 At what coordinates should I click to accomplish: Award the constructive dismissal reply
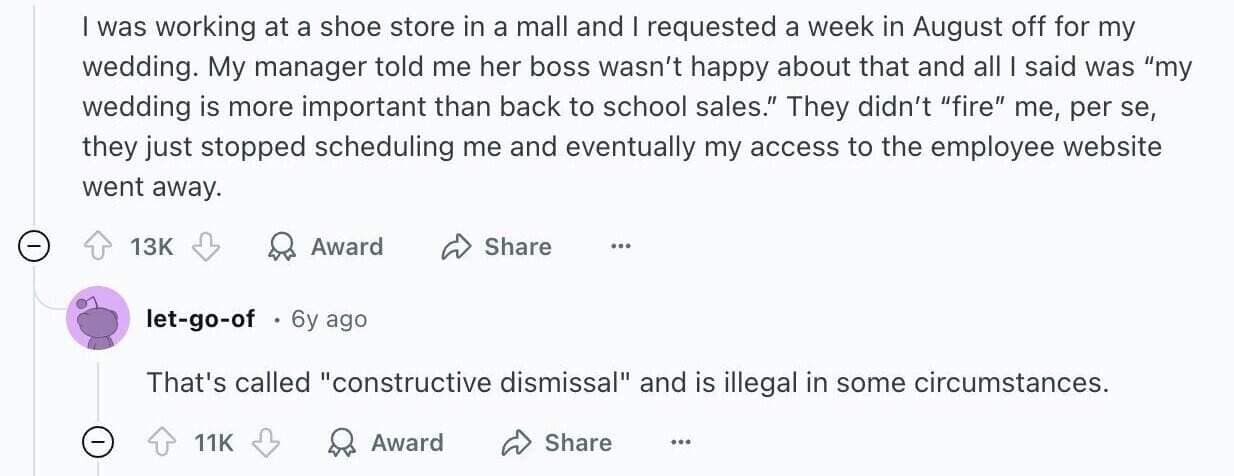click(386, 442)
